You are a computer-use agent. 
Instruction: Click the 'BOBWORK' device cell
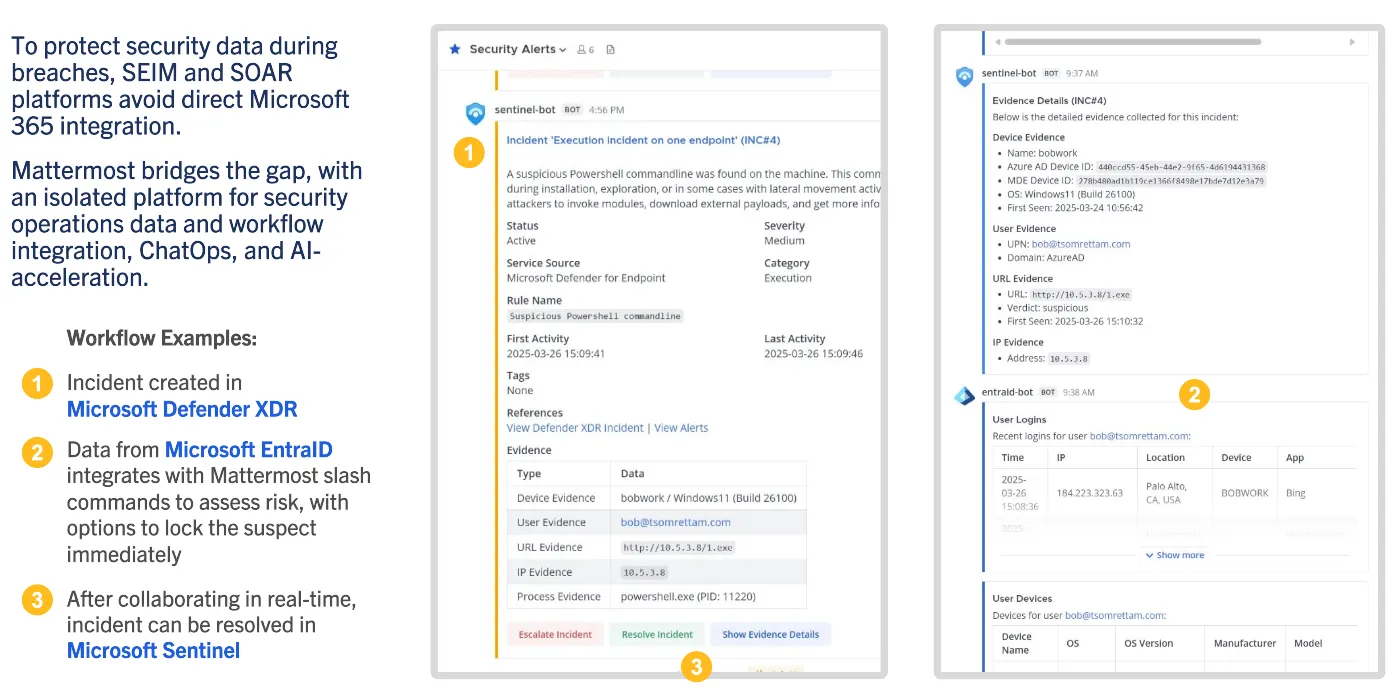[x=1243, y=493]
